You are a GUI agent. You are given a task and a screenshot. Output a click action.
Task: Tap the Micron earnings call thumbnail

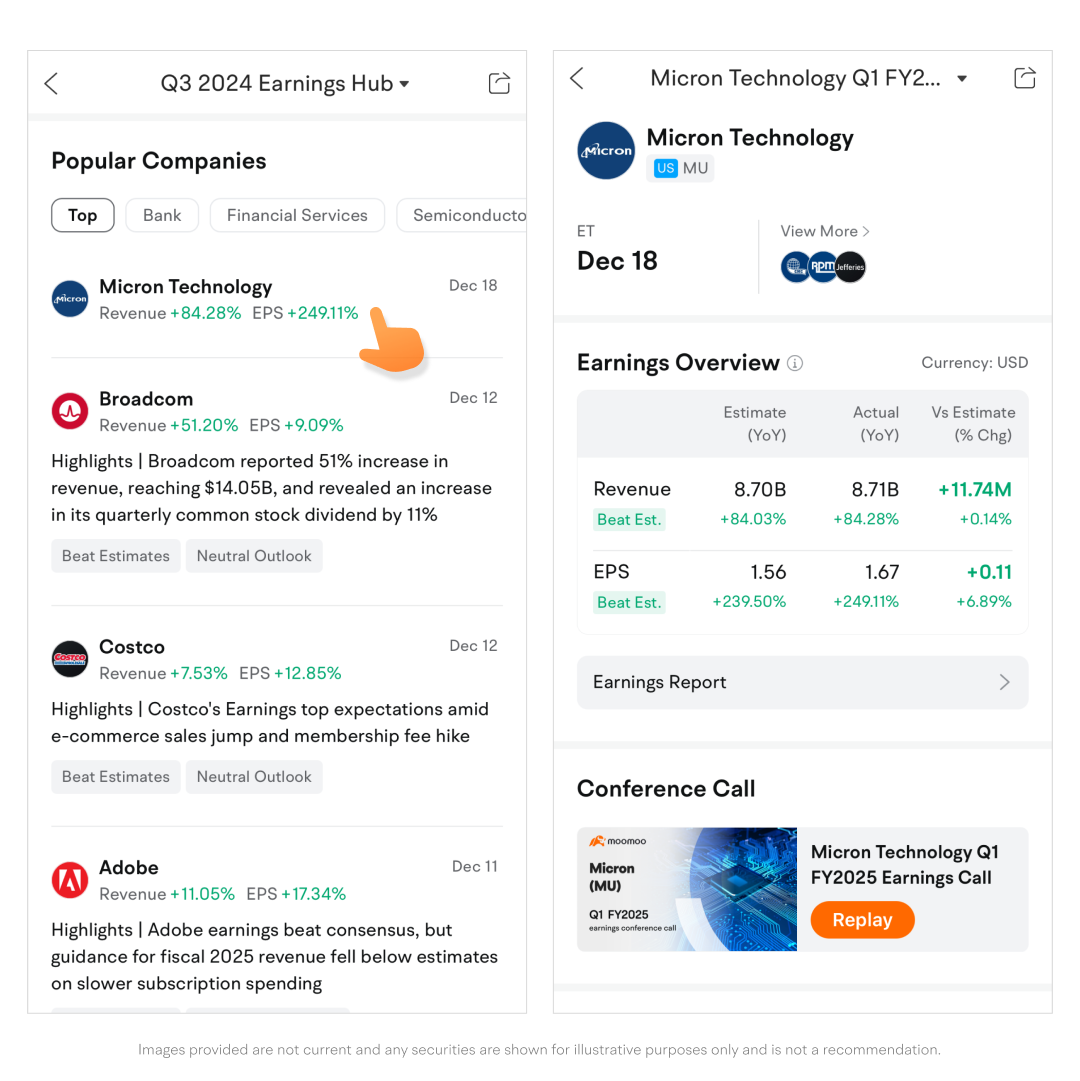[x=687, y=889]
